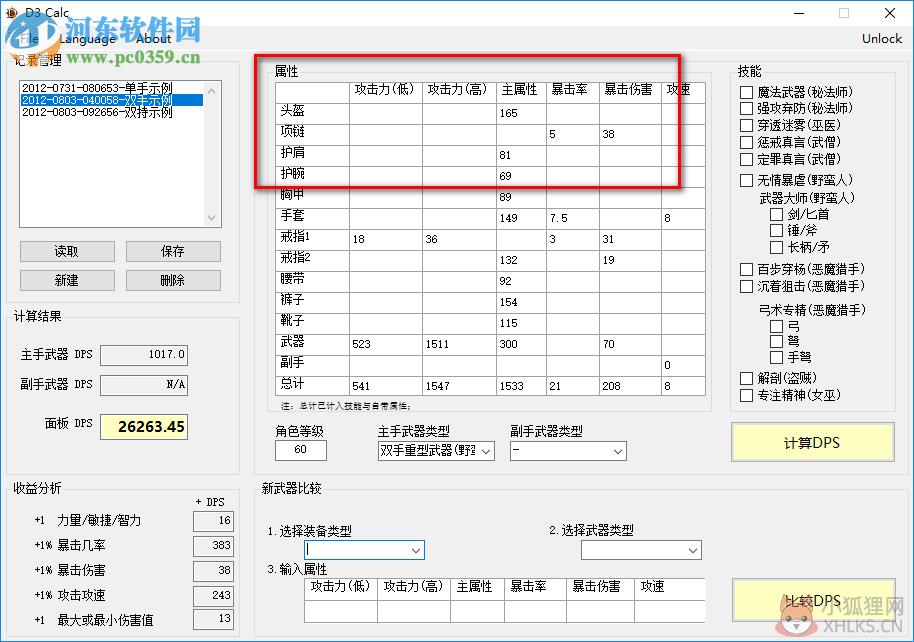Click the 新建 button
Screen dimensions: 914x642
pos(67,280)
